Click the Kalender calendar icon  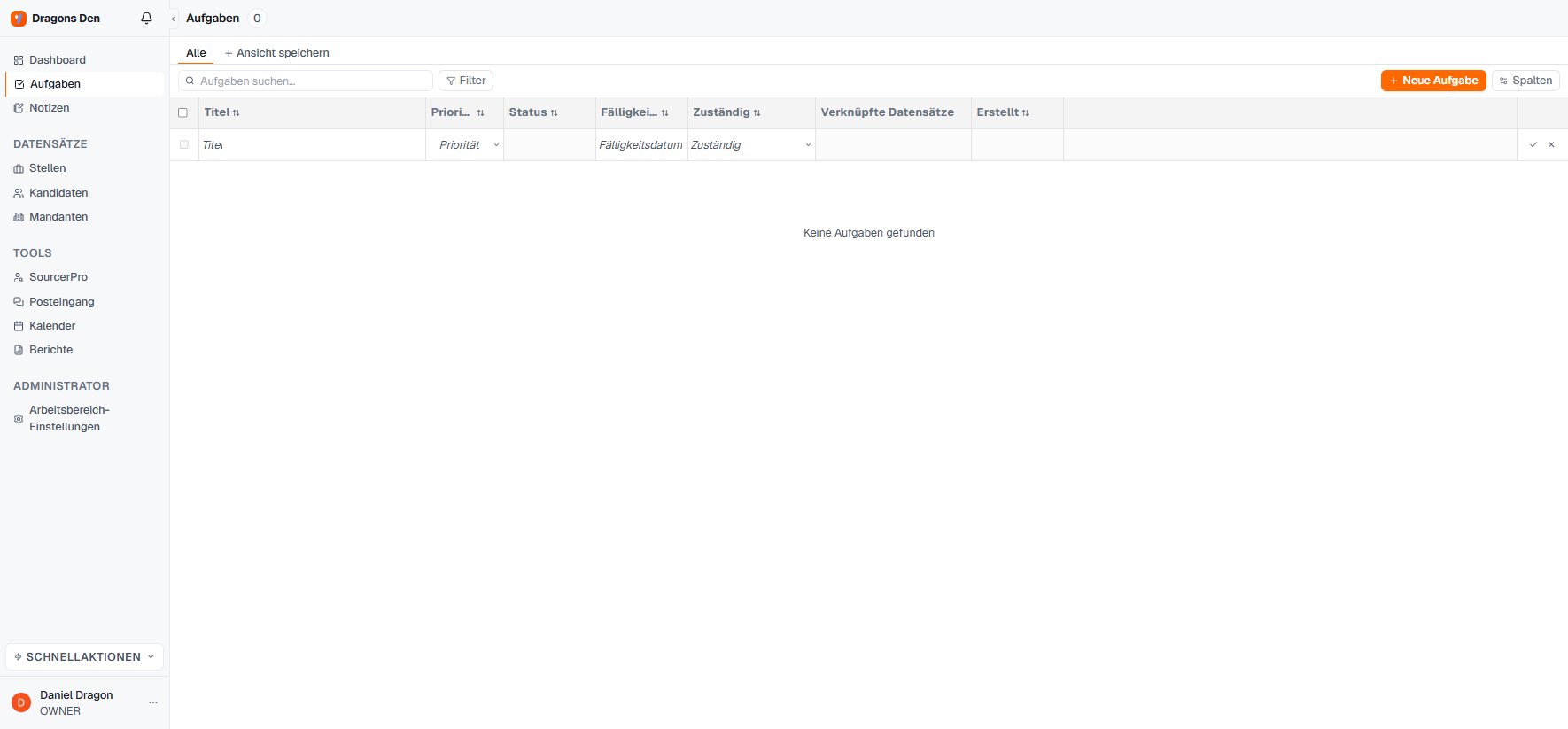(19, 326)
